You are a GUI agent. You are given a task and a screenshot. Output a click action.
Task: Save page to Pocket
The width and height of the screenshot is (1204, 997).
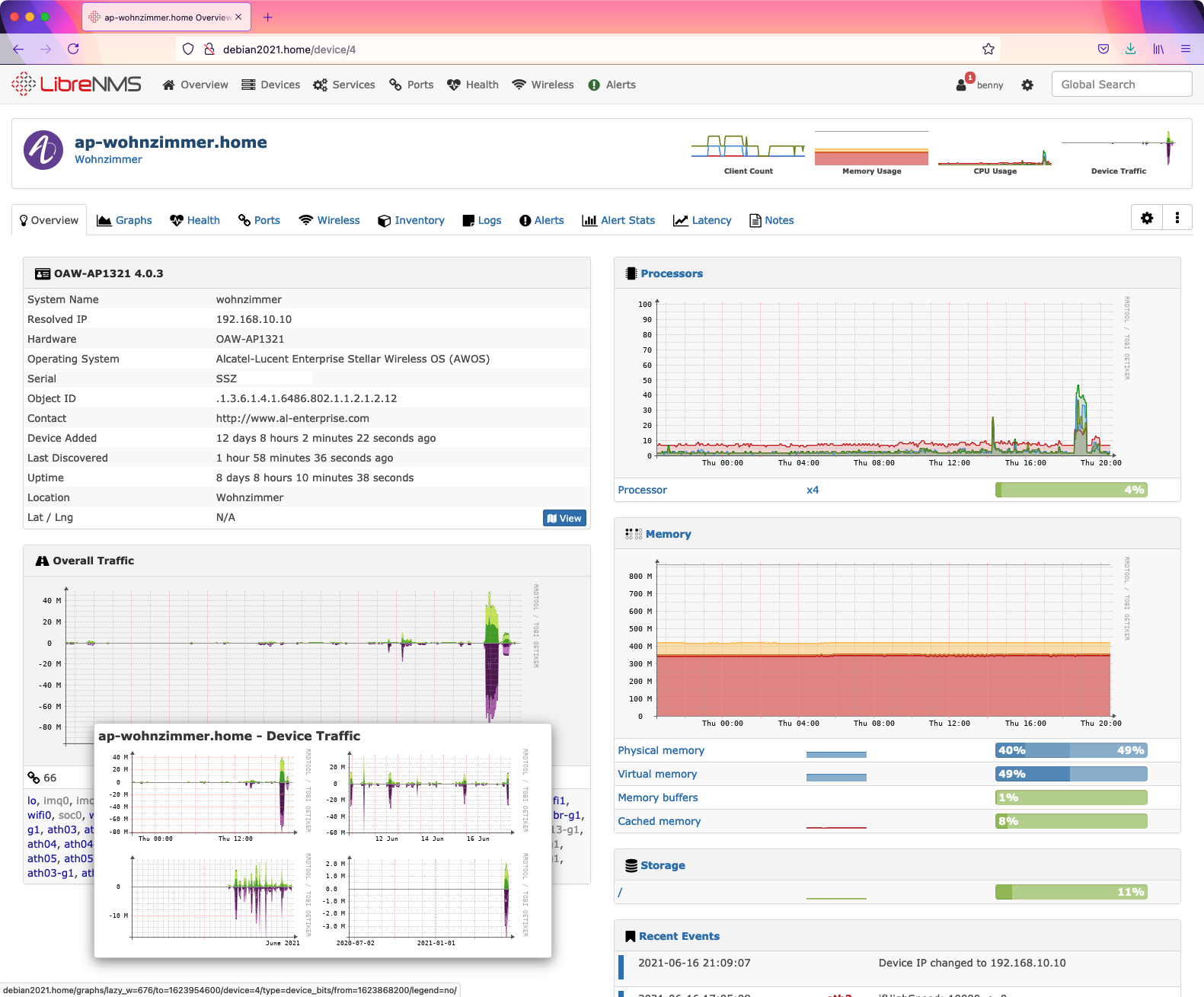[x=1103, y=50]
